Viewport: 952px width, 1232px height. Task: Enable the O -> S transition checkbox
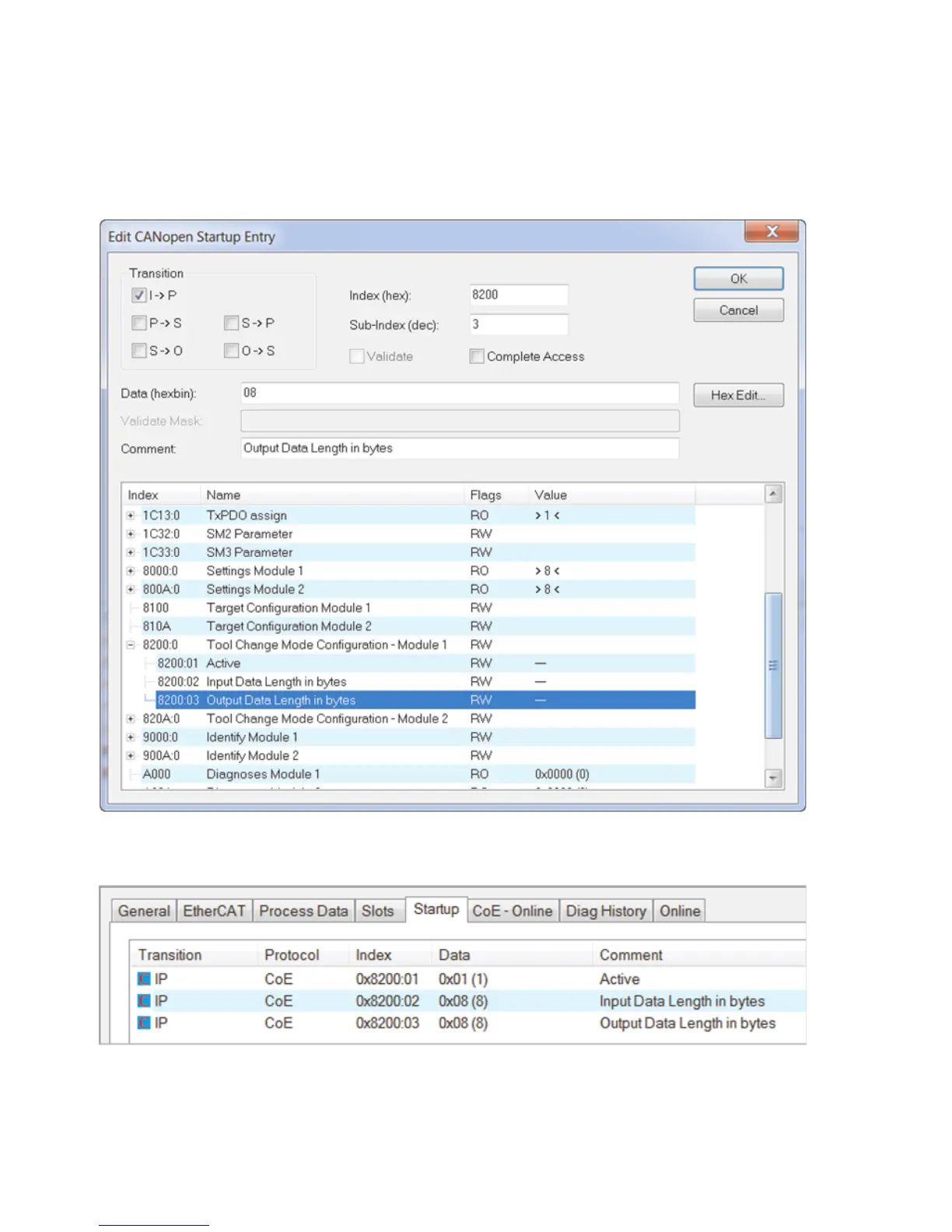tap(231, 351)
